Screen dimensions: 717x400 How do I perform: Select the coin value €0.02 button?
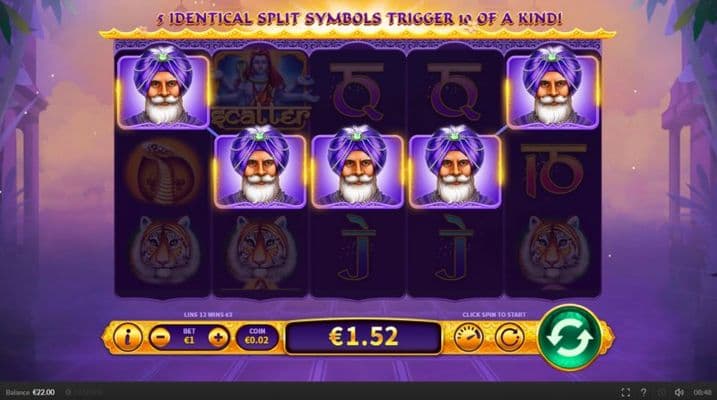point(257,337)
